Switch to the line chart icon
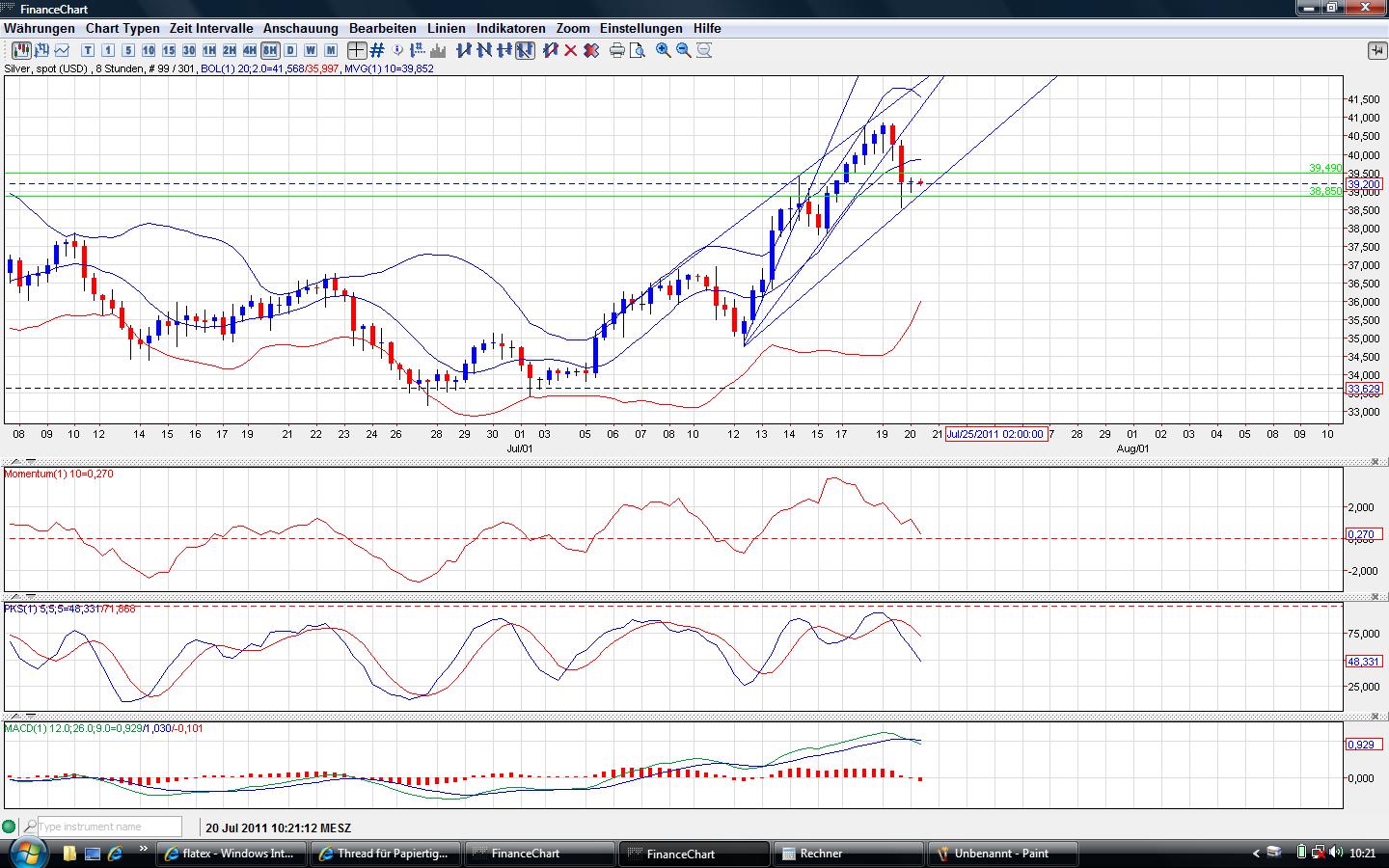This screenshot has width=1389, height=868. [63, 50]
